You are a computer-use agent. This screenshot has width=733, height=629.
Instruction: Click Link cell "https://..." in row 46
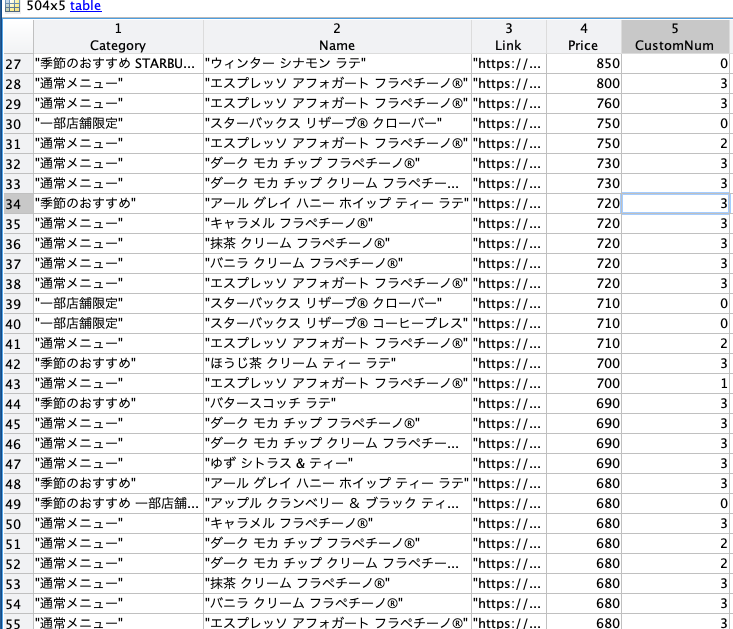click(509, 444)
